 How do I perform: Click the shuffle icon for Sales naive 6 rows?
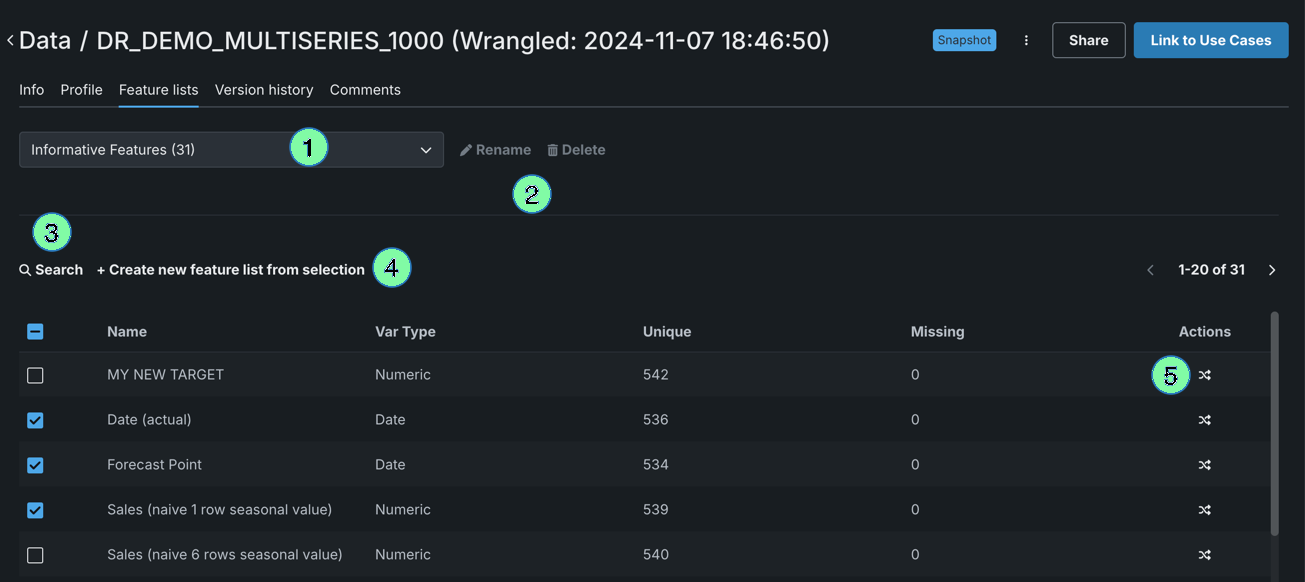click(1204, 555)
